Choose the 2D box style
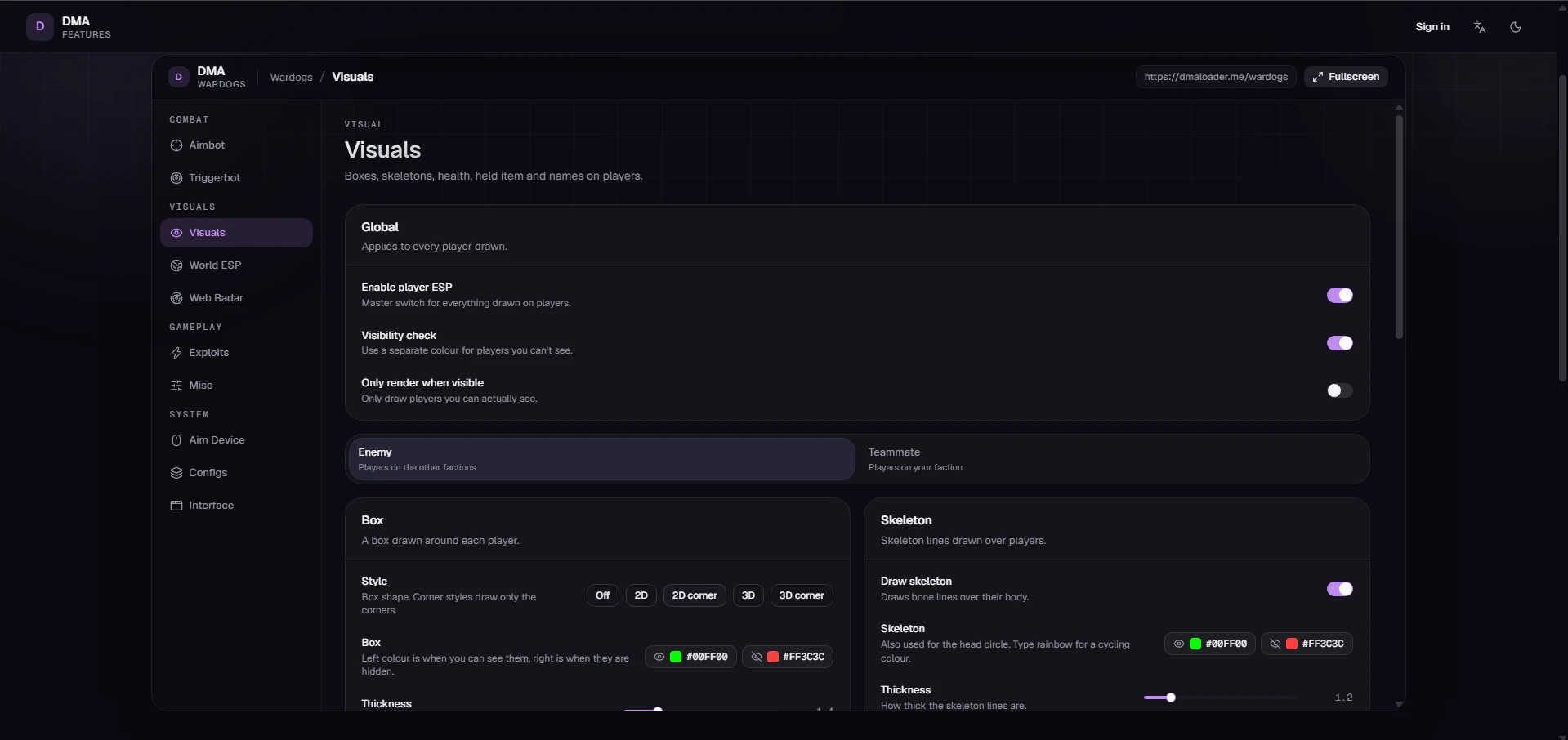The width and height of the screenshot is (1568, 740). [x=641, y=595]
